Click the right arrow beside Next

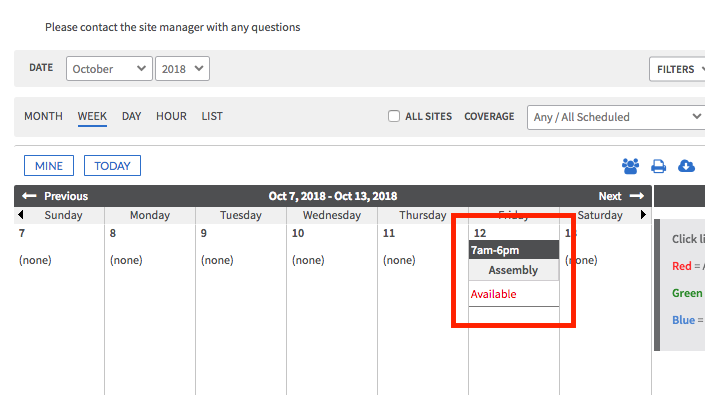(x=637, y=196)
